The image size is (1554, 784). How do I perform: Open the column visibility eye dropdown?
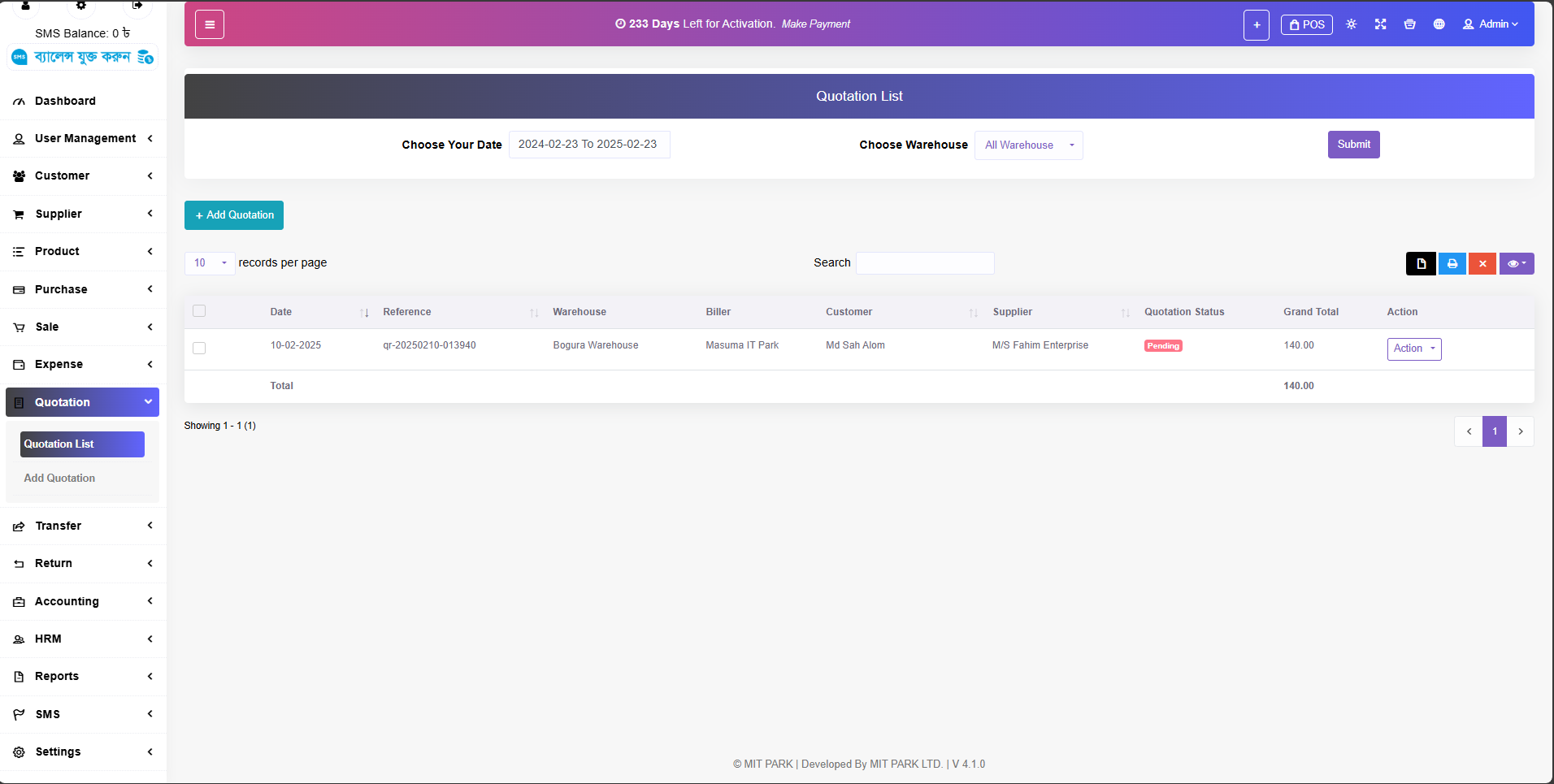point(1516,263)
